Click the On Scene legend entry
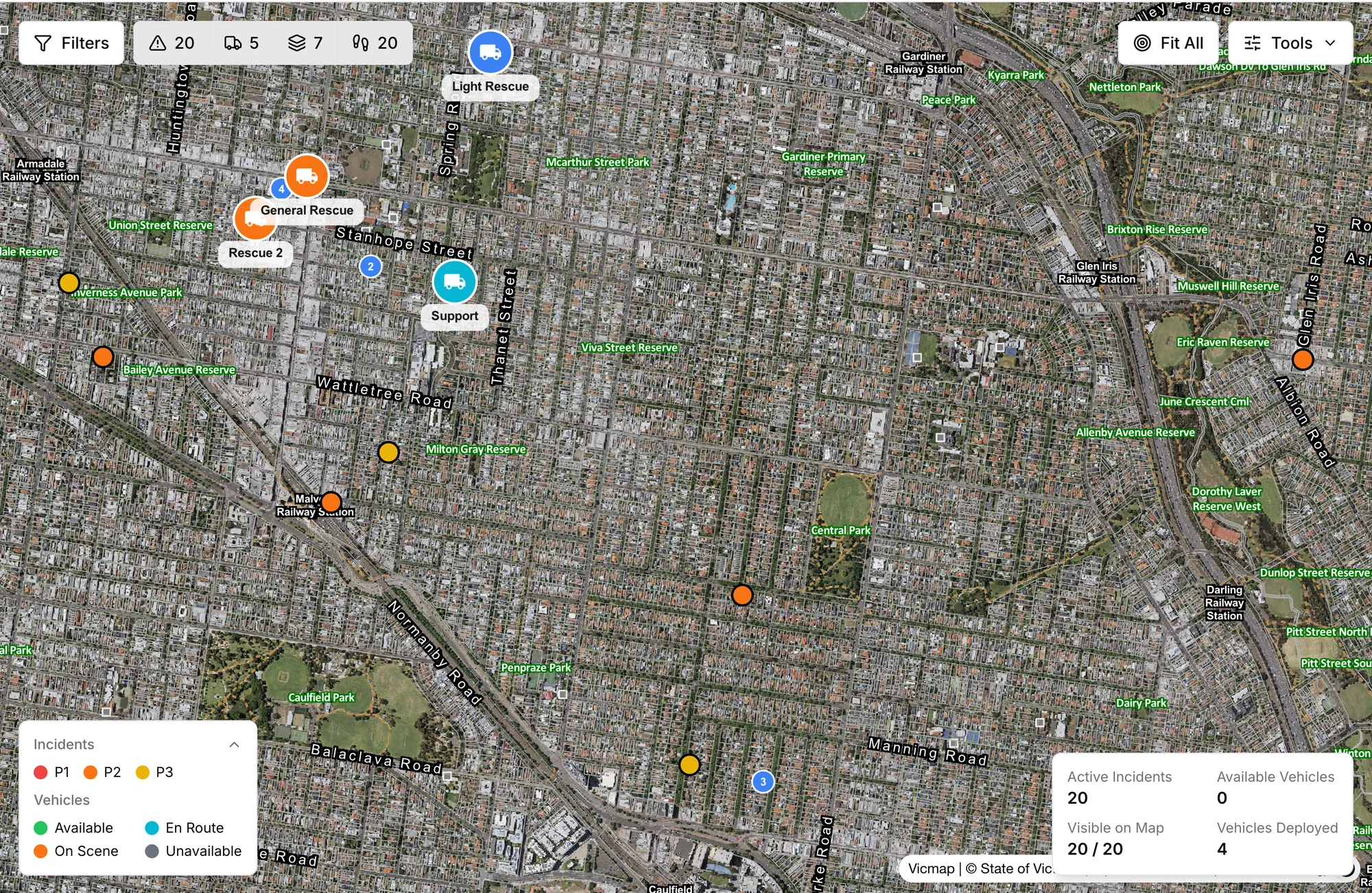The width and height of the screenshot is (1372, 893). (76, 851)
